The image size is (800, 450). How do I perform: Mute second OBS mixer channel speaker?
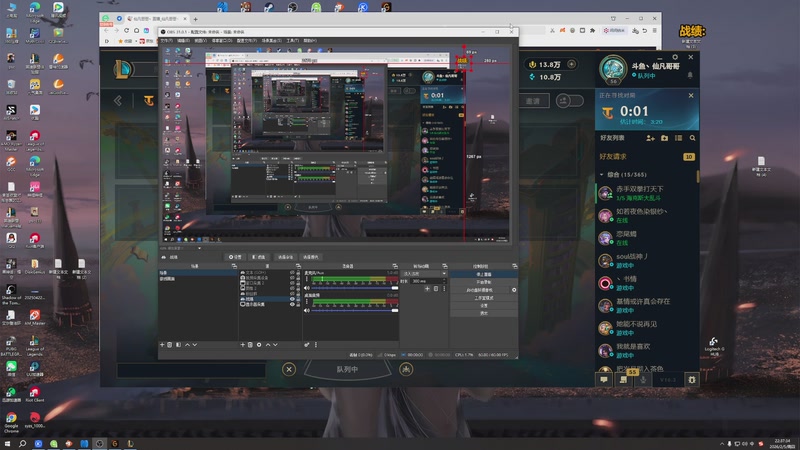pos(307,310)
